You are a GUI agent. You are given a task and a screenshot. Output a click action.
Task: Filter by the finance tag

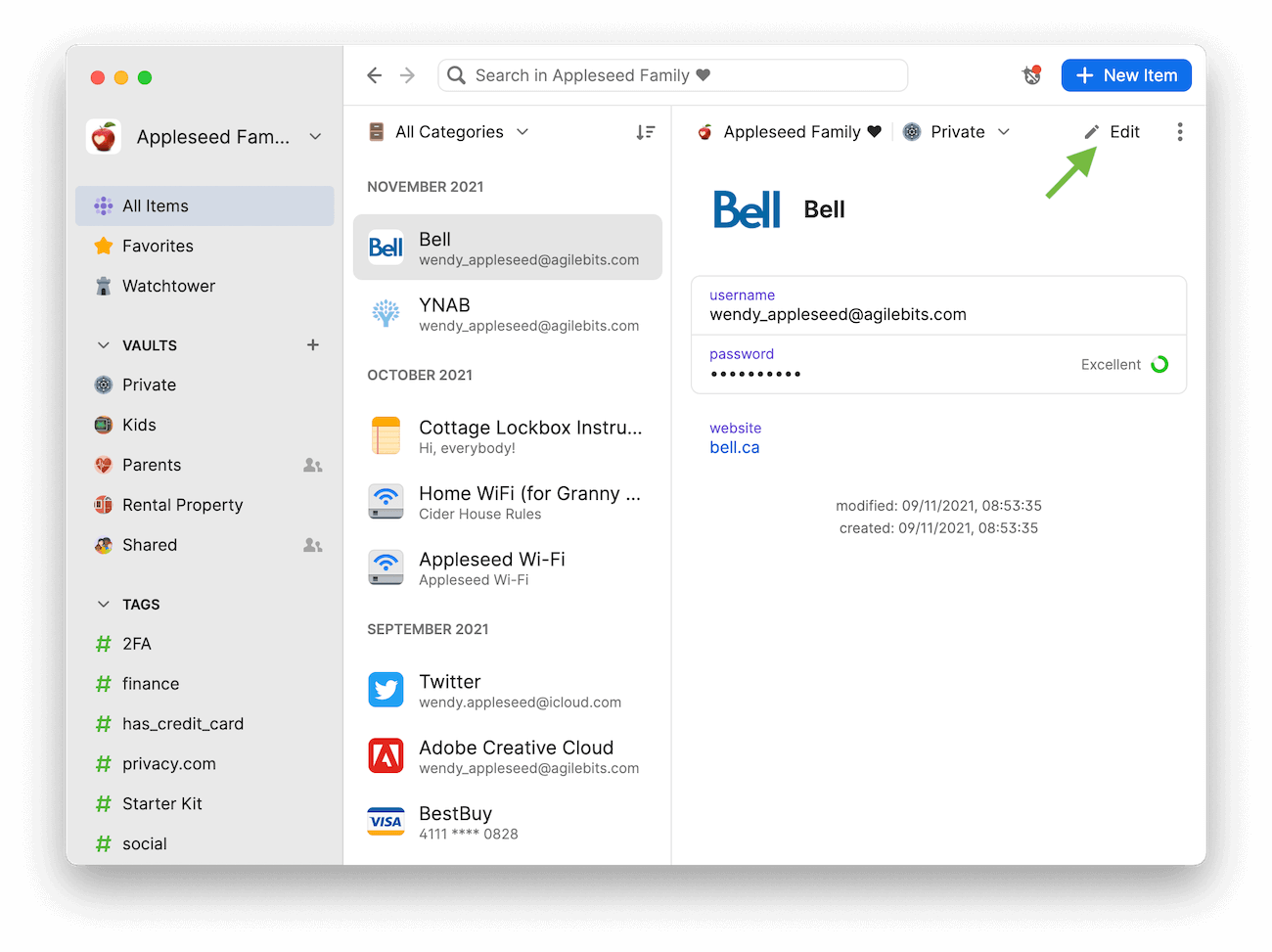click(x=204, y=685)
